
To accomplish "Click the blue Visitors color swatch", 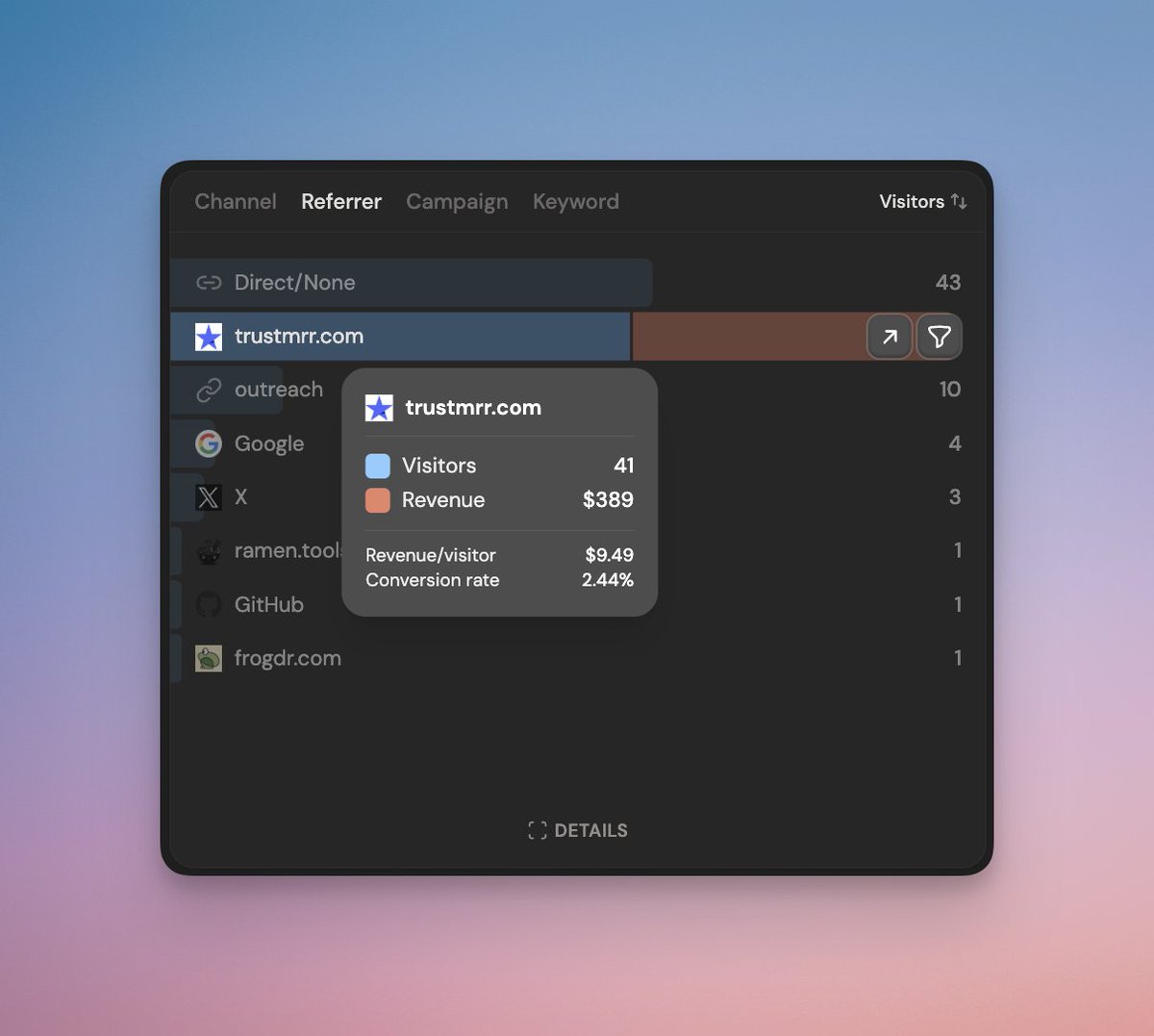I will pyautogui.click(x=378, y=466).
